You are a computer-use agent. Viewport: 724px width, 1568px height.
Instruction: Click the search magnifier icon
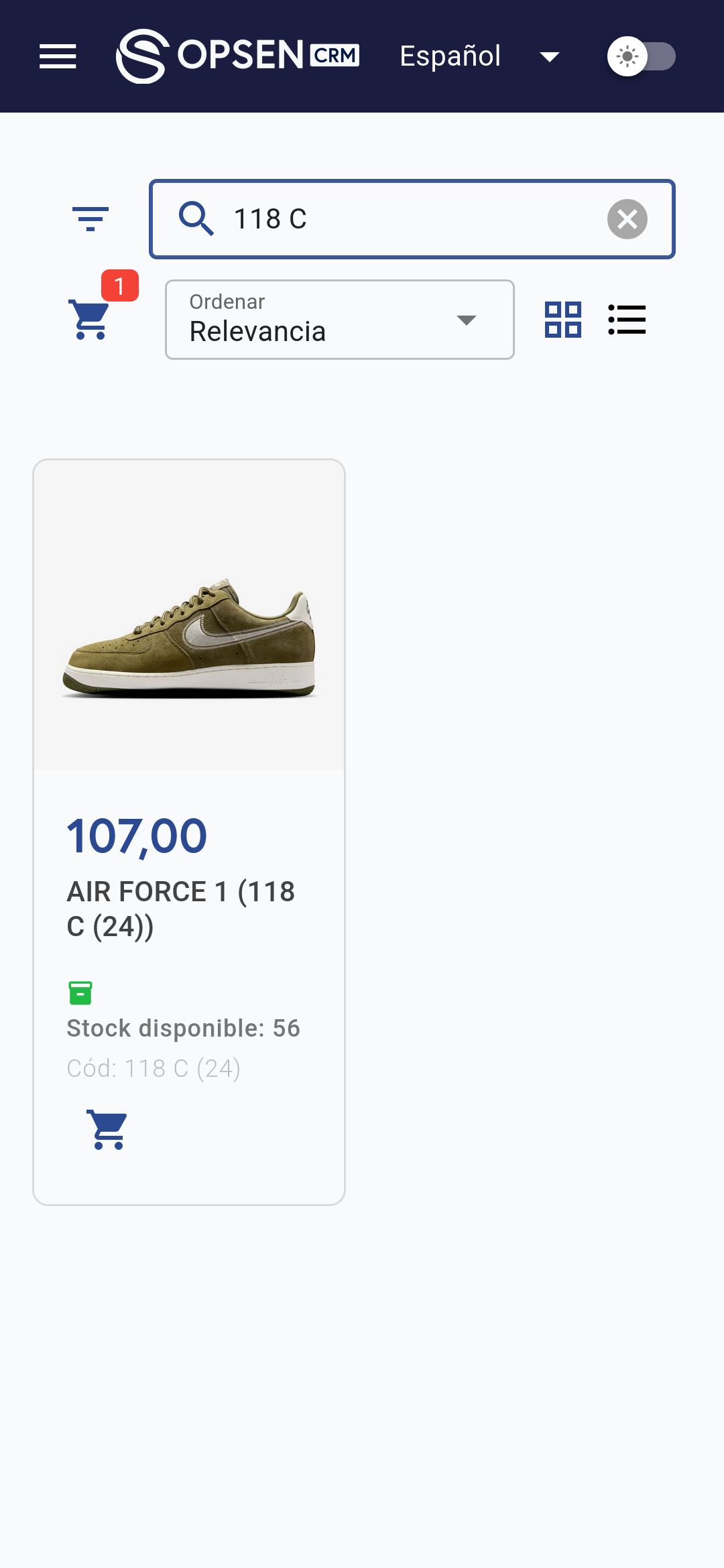tap(196, 219)
